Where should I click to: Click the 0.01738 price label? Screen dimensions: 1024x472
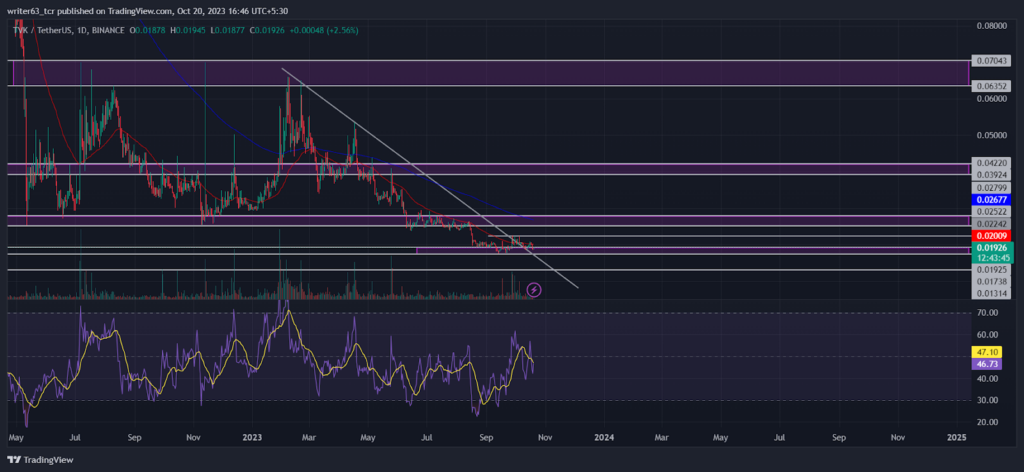click(991, 281)
